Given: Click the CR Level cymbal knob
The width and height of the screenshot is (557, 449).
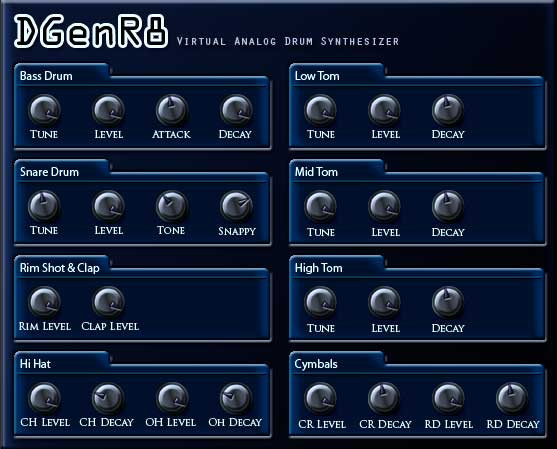Looking at the screenshot, I should [x=320, y=398].
